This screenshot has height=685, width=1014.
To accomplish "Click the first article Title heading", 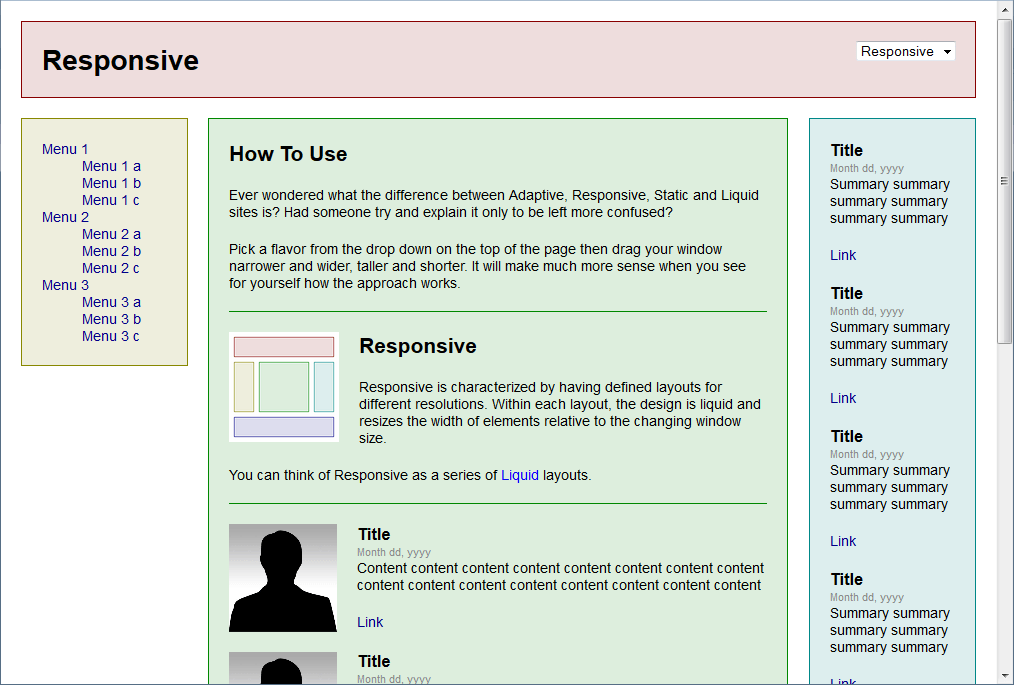I will click(x=374, y=534).
